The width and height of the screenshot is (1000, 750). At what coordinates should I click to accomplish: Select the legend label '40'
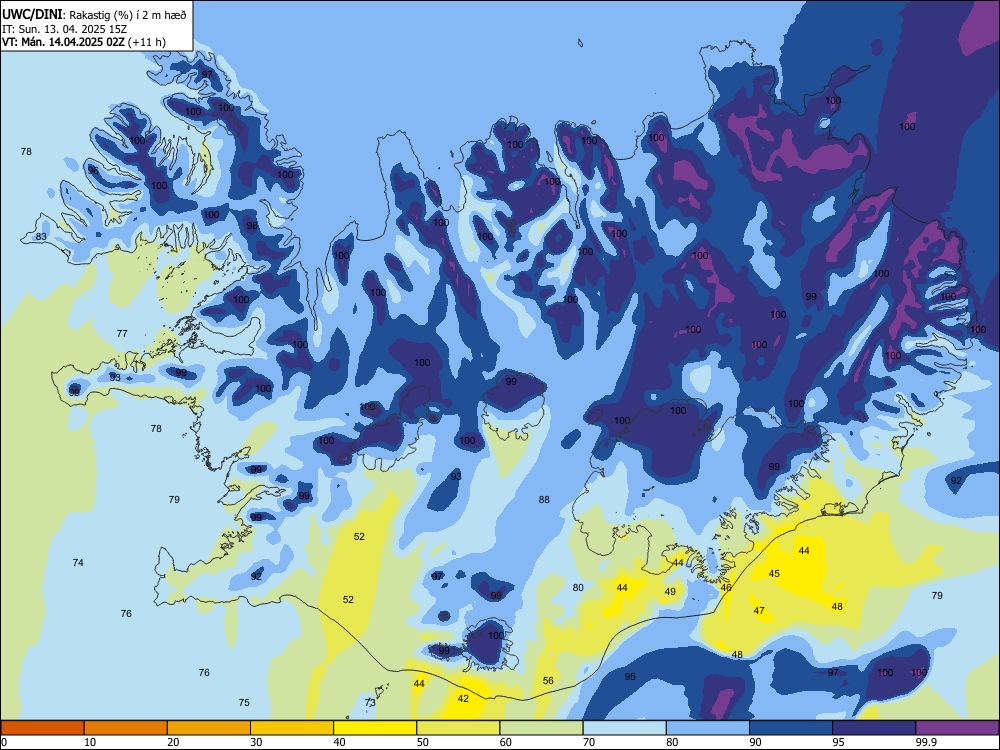point(339,742)
